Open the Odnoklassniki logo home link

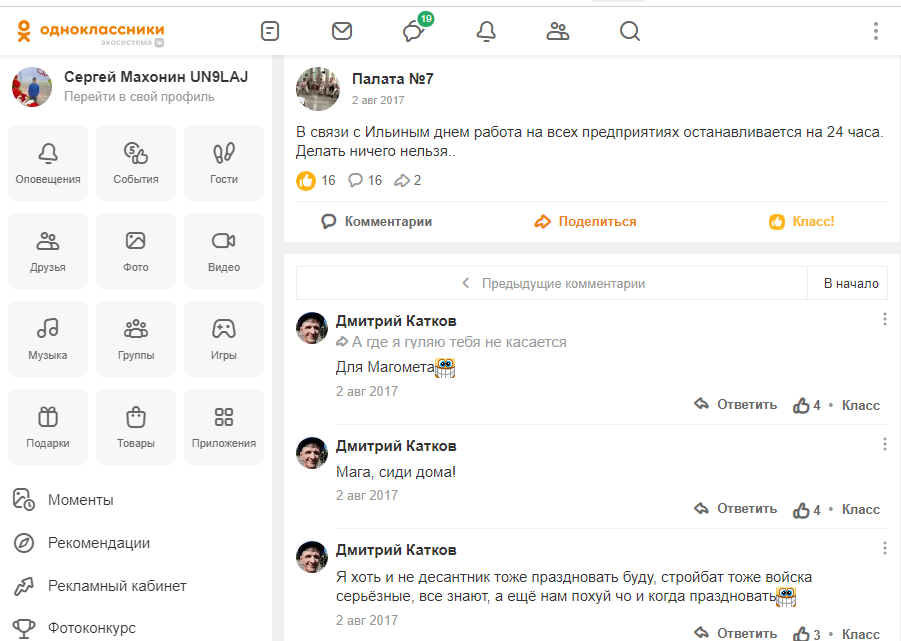90,32
